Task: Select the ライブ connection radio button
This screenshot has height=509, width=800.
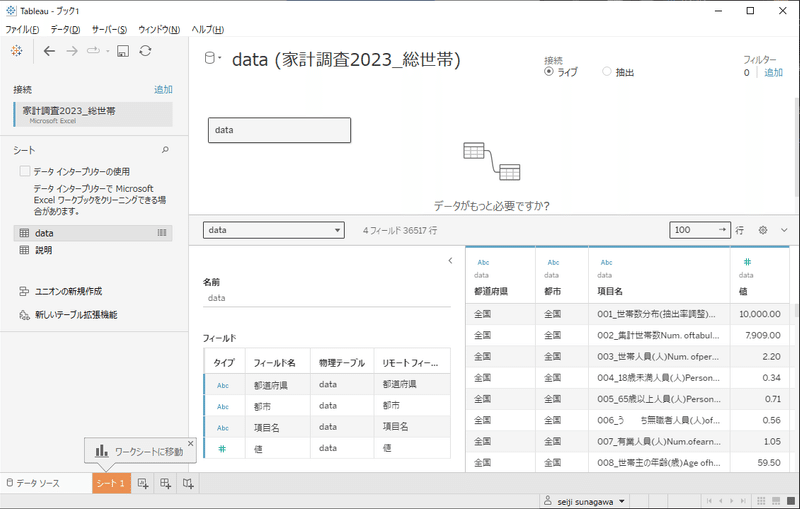Action: 548,71
